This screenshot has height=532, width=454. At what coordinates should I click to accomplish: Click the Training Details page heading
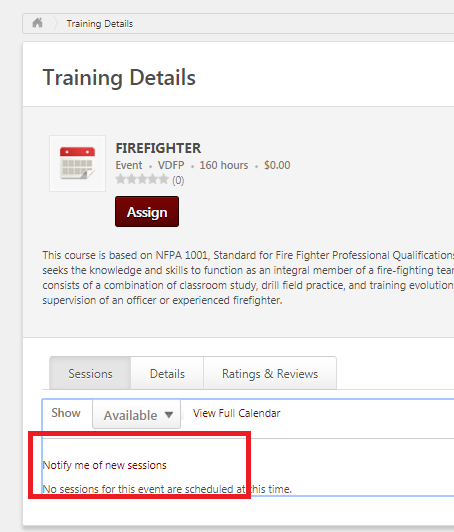pos(119,78)
